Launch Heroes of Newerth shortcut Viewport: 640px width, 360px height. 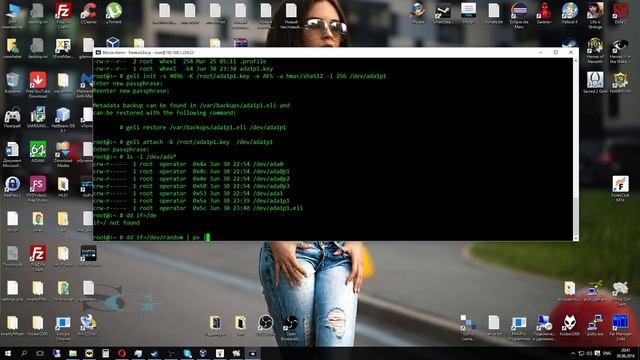click(595, 50)
